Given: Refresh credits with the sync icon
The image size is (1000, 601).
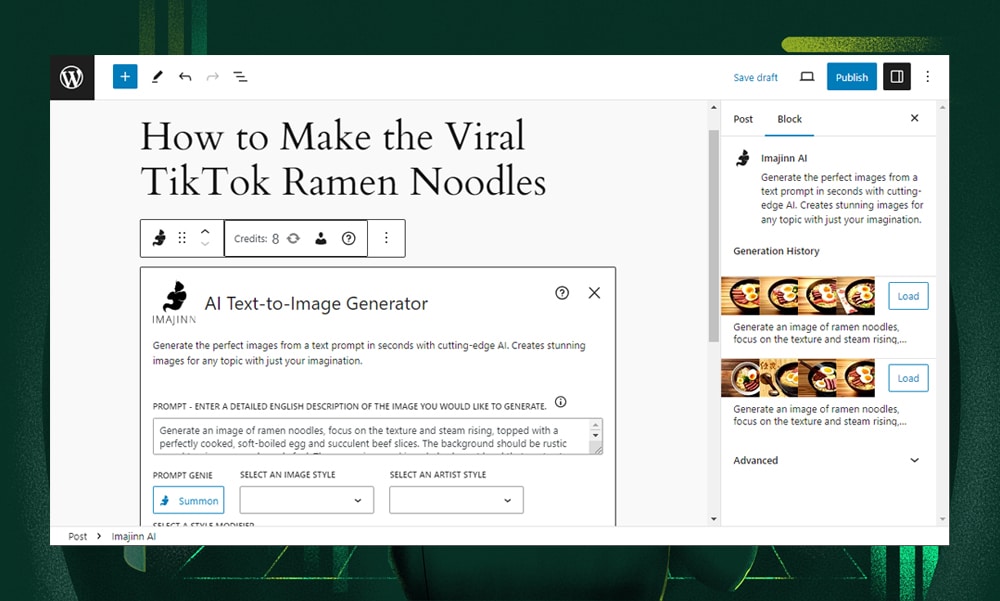Looking at the screenshot, I should click(x=293, y=239).
